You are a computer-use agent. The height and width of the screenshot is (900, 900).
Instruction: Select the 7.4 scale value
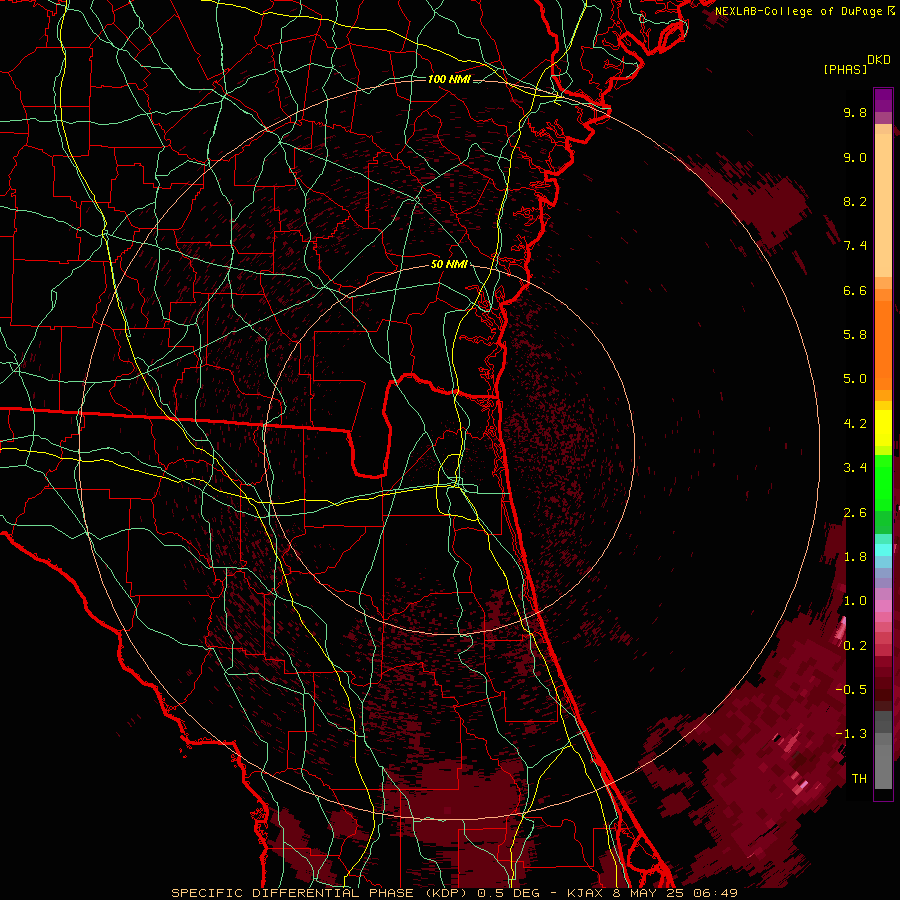point(855,246)
